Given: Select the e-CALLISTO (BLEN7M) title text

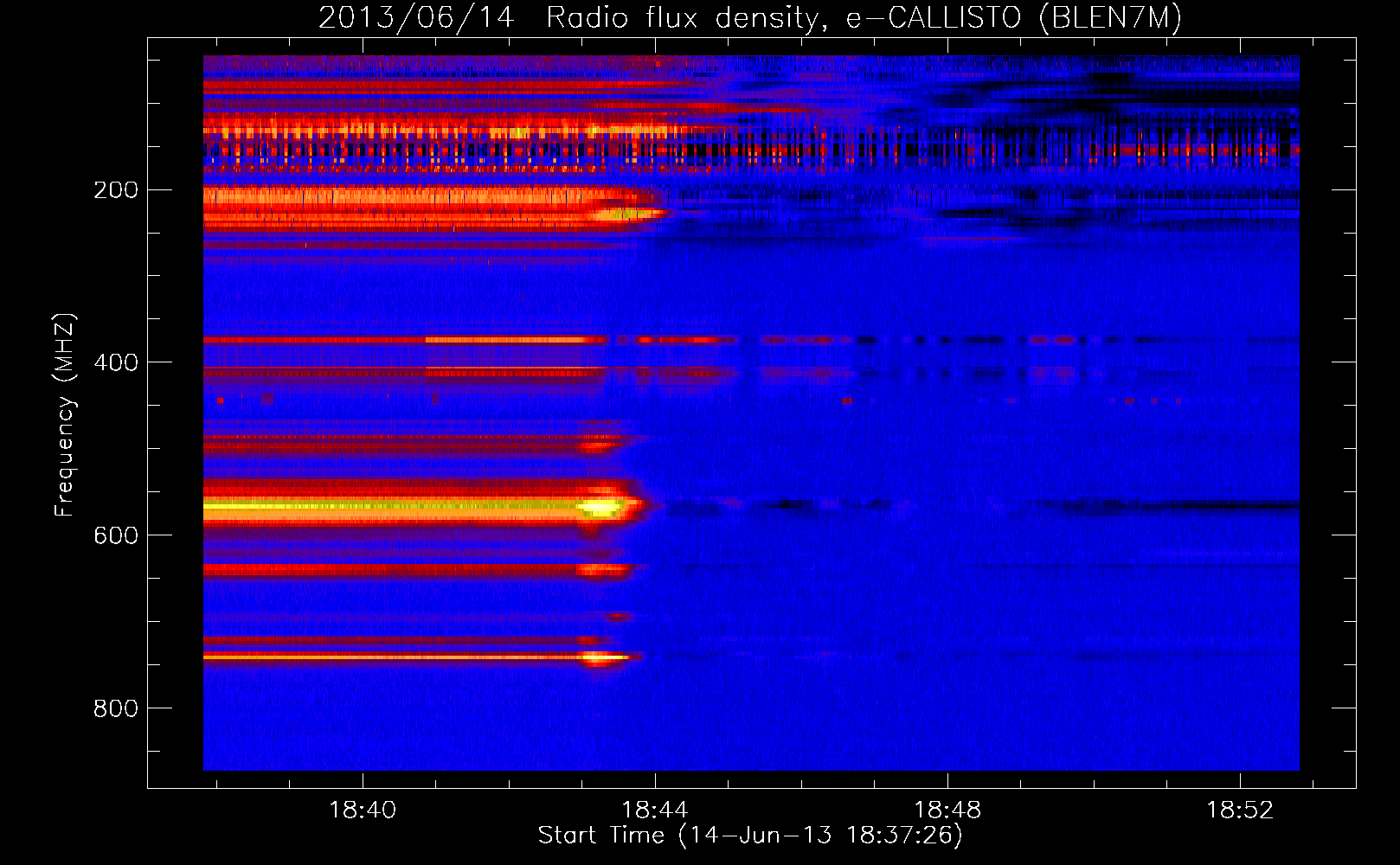Looking at the screenshot, I should tap(1013, 19).
